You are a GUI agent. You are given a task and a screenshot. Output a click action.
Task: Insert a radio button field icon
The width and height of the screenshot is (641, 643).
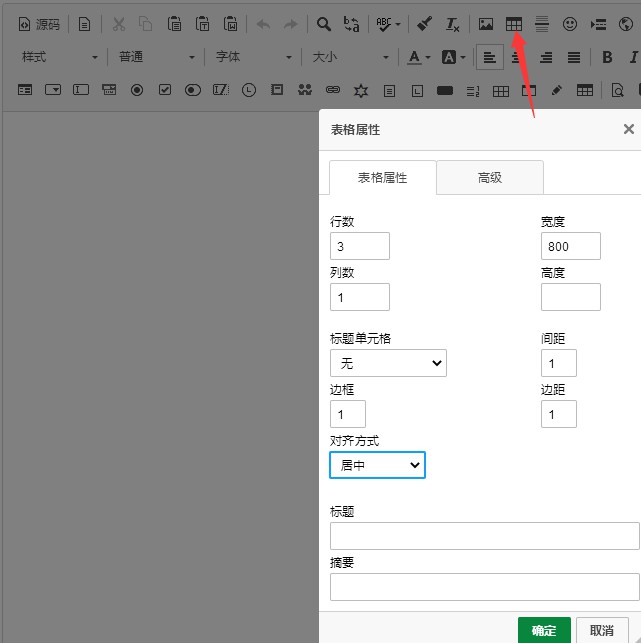pos(137,90)
